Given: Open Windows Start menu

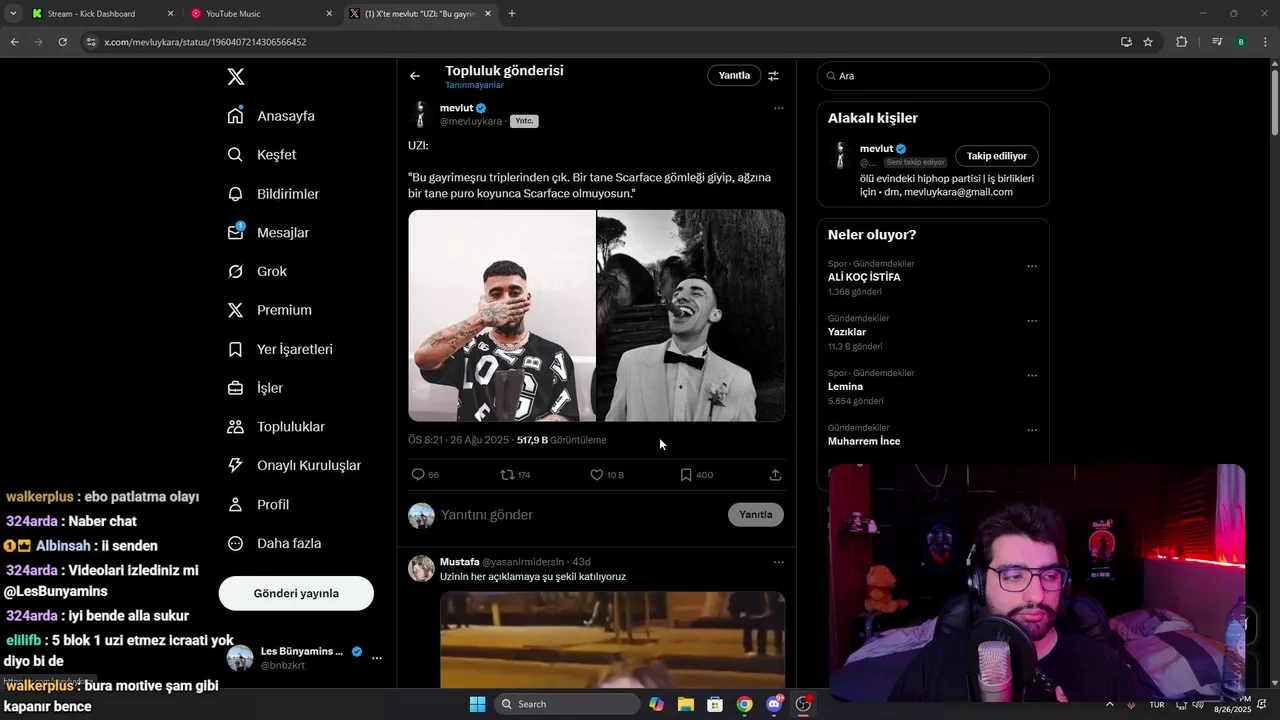Looking at the screenshot, I should [x=478, y=704].
